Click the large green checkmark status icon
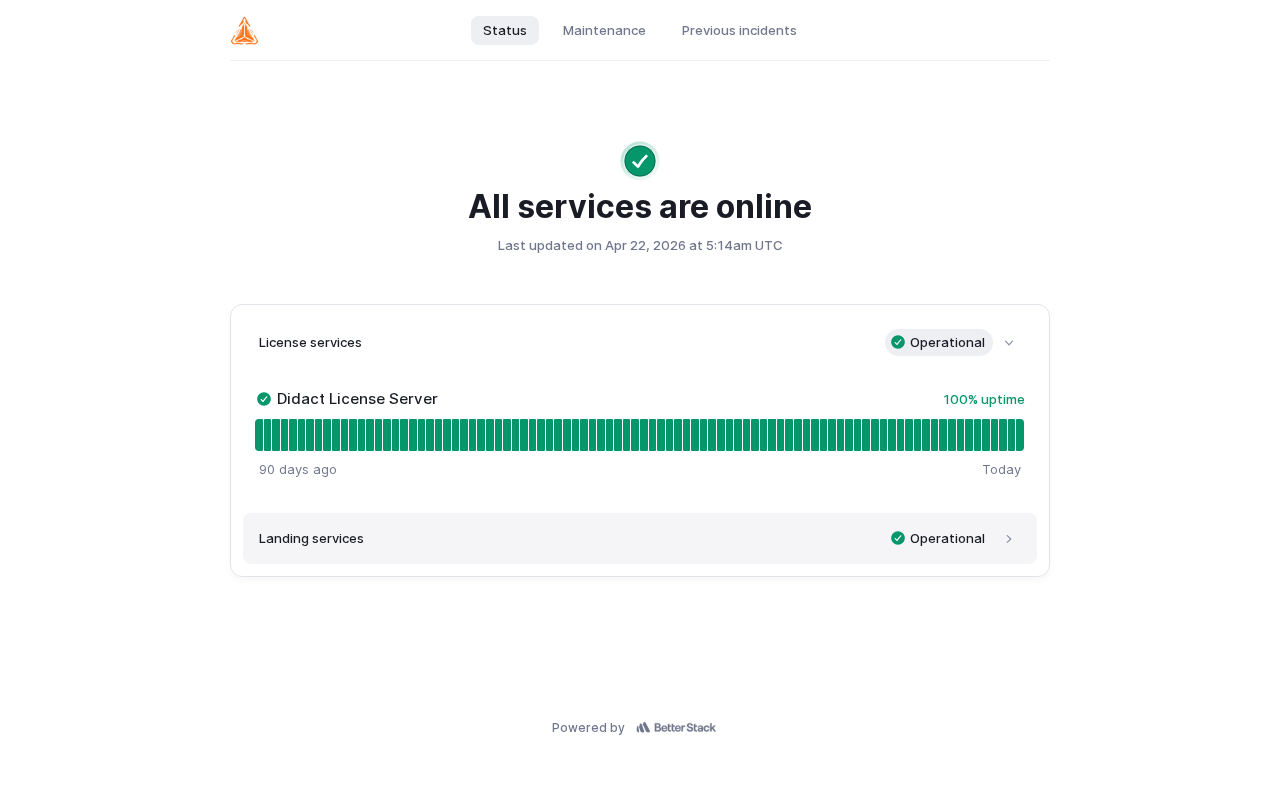This screenshot has width=1280, height=800. pyautogui.click(x=640, y=161)
